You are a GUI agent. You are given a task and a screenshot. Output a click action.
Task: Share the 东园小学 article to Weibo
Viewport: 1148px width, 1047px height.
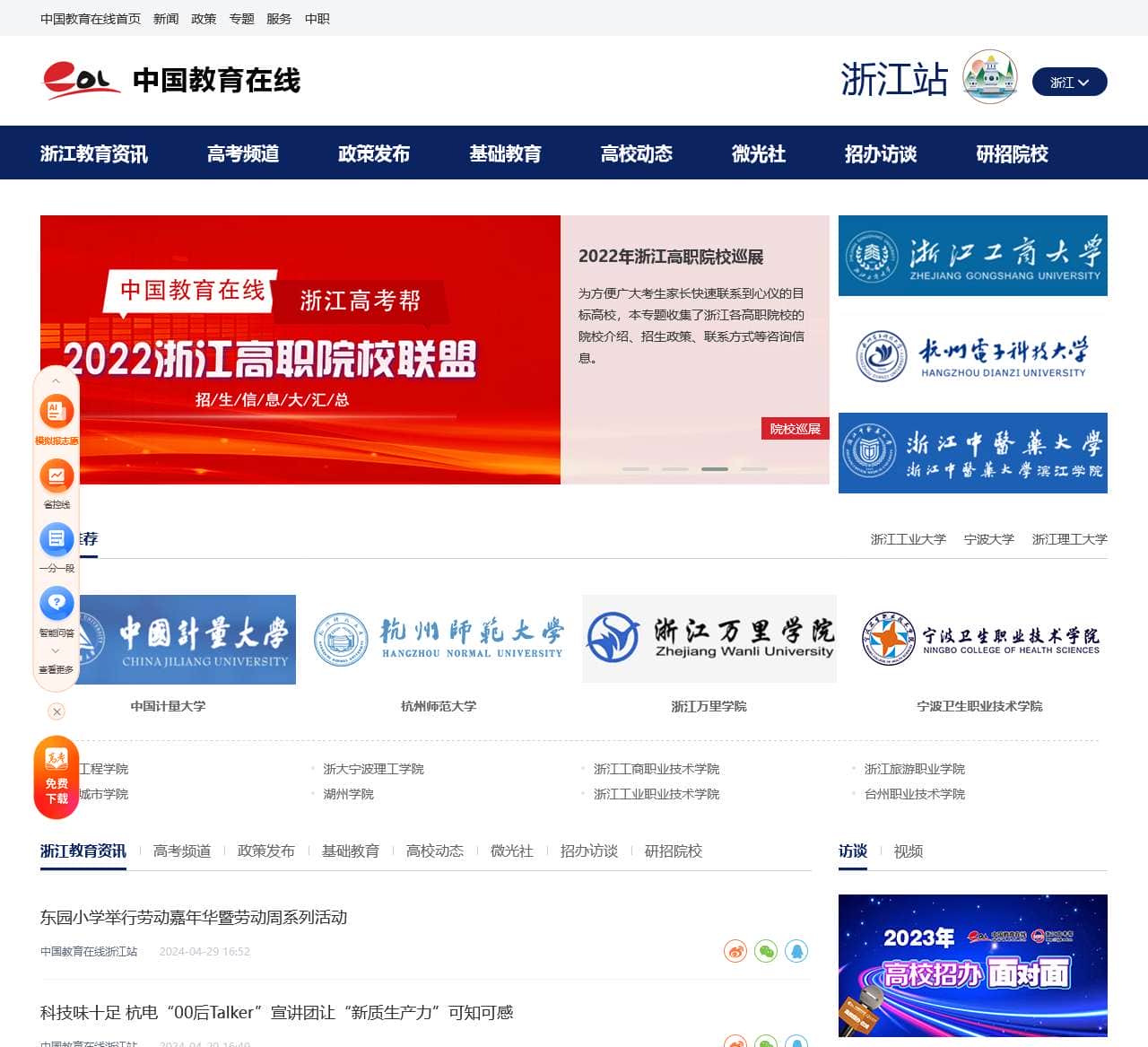pyautogui.click(x=735, y=951)
